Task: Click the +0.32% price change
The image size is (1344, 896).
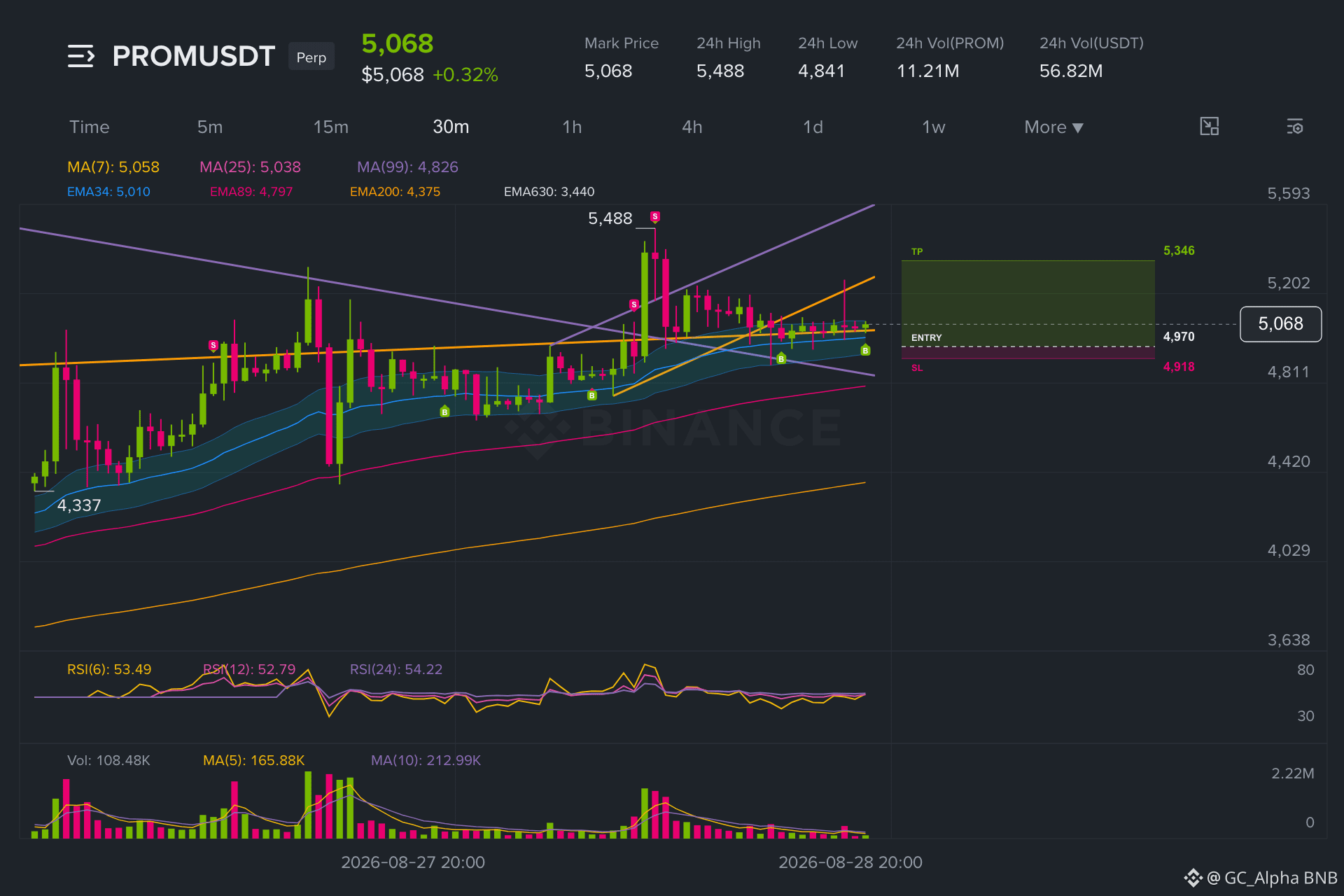Action: coord(465,75)
